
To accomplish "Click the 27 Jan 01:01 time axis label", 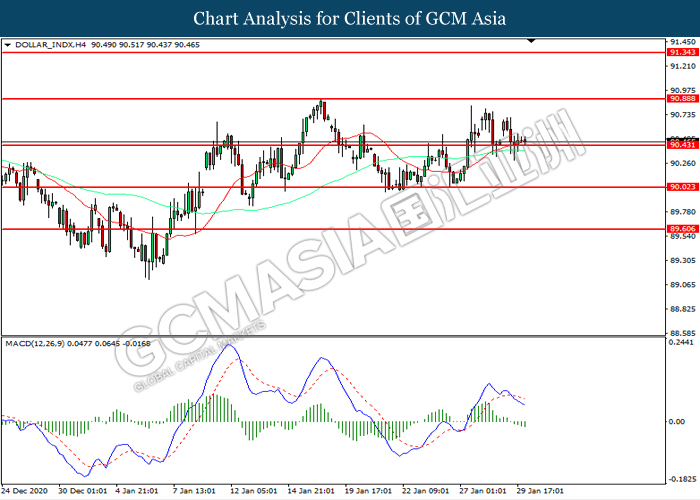I will [483, 491].
